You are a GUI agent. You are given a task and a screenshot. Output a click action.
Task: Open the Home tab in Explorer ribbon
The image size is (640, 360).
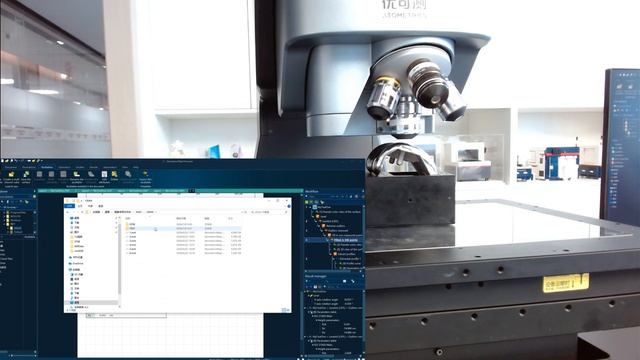pyautogui.click(x=80, y=206)
